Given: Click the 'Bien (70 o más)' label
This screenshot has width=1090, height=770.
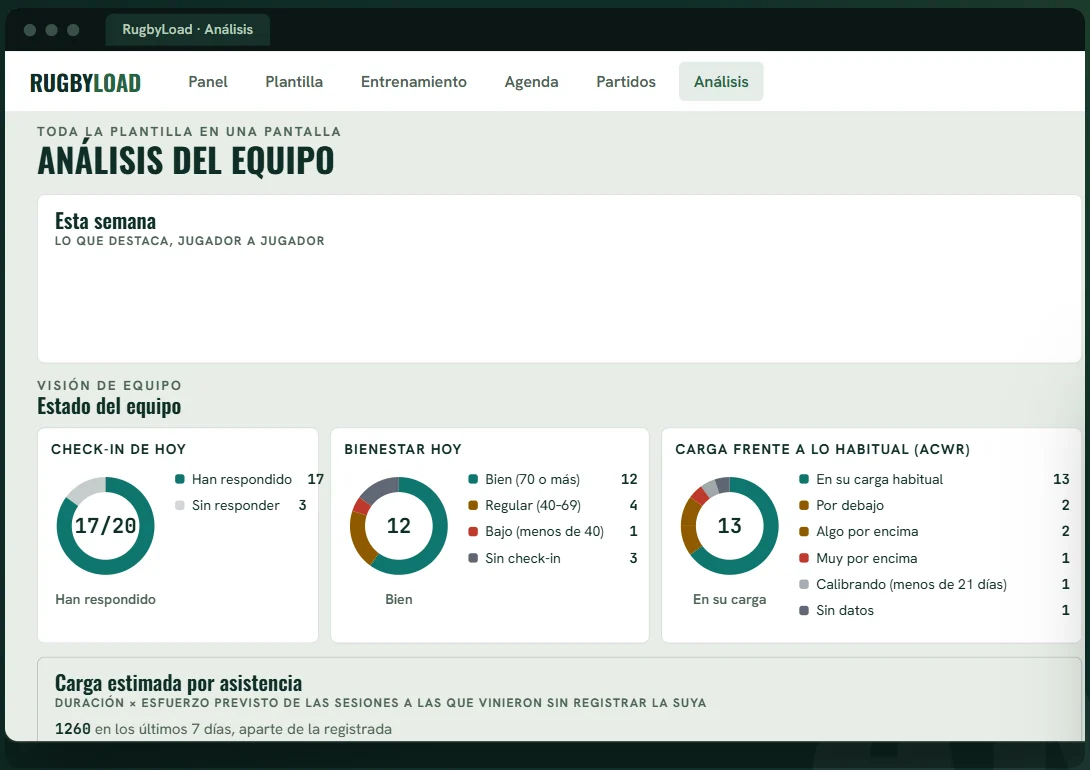Looking at the screenshot, I should (x=532, y=479).
